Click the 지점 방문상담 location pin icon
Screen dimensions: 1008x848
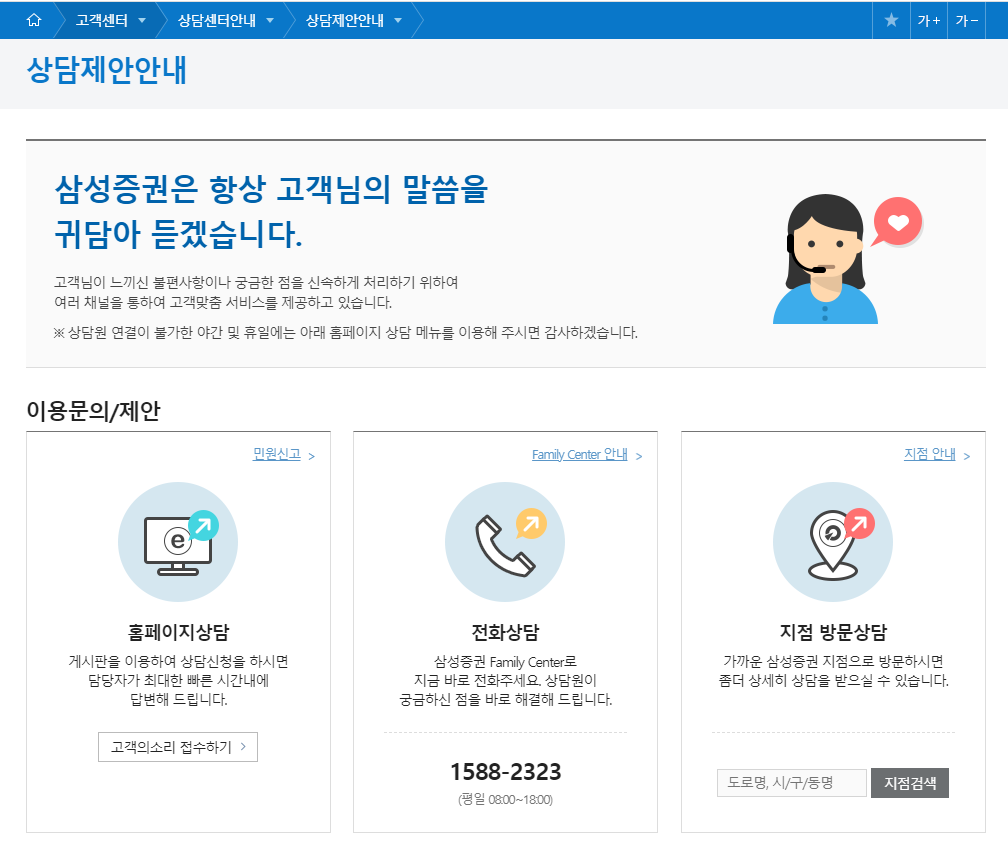pos(832,542)
